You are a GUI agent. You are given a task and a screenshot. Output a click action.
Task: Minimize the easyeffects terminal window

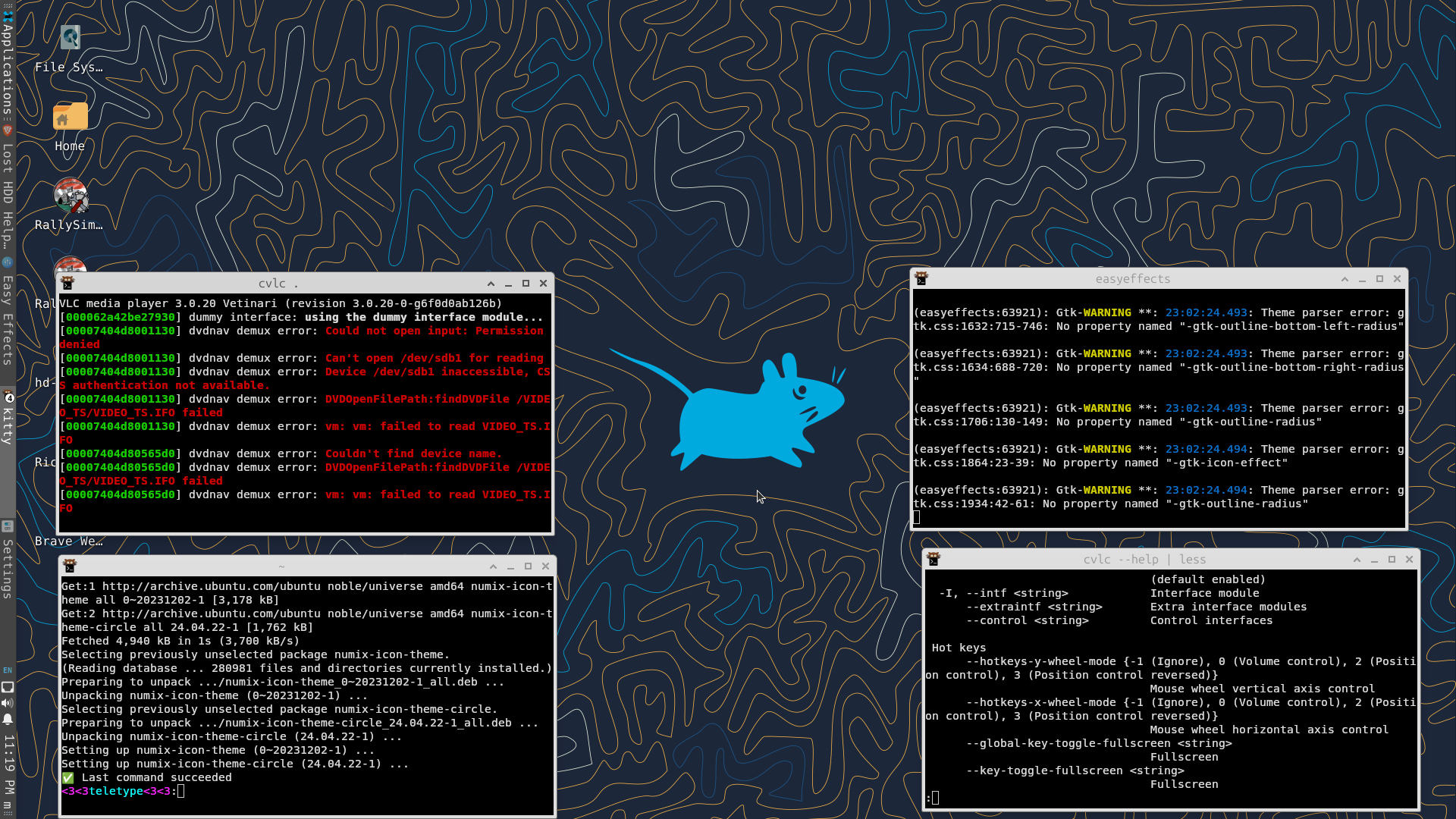coord(1362,279)
